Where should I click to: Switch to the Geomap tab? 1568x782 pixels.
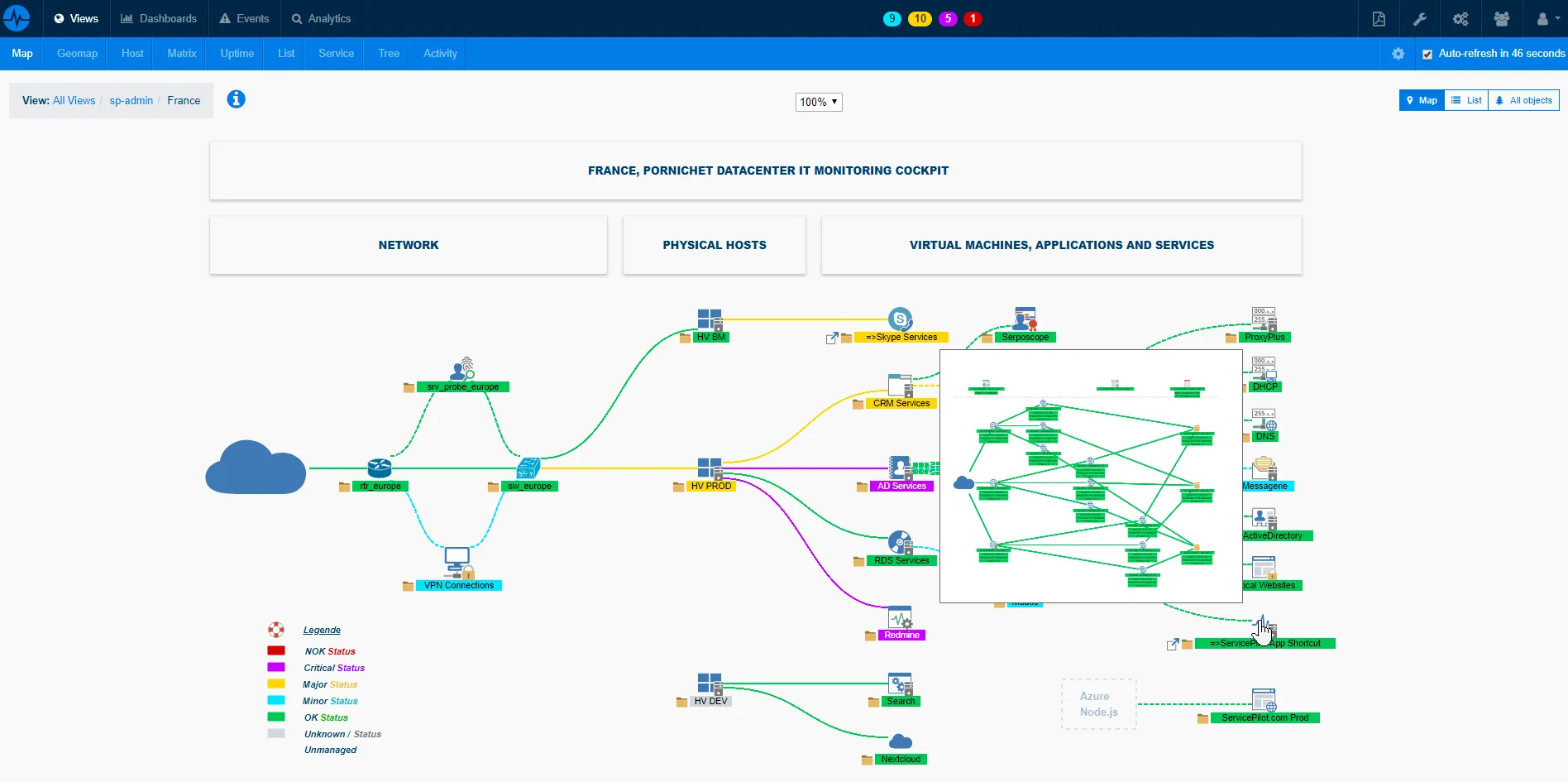click(76, 53)
